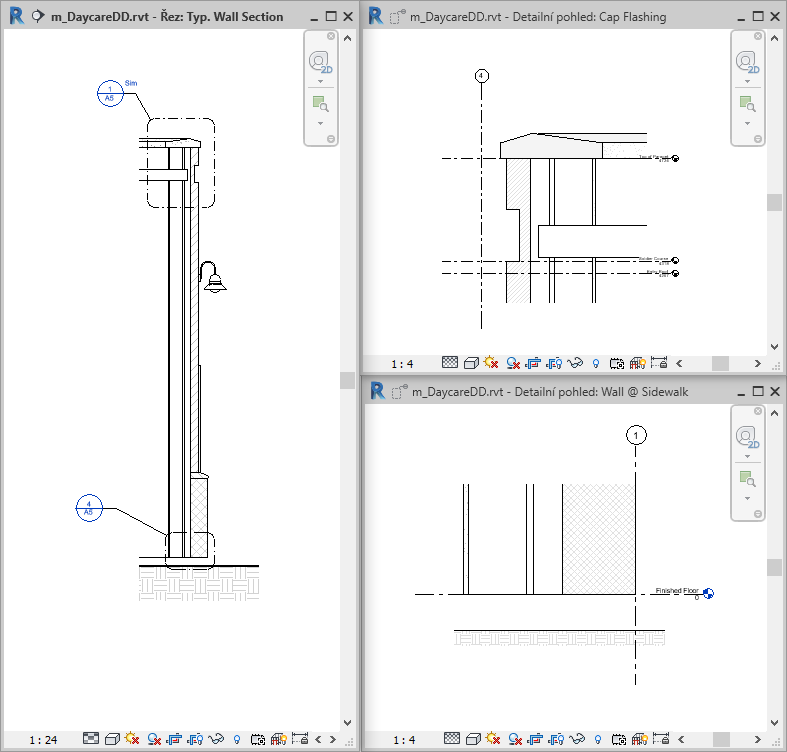Image resolution: width=787 pixels, height=752 pixels.
Task: Open Temporary Hide/Isolate in Cap Flashing view
Action: [575, 362]
